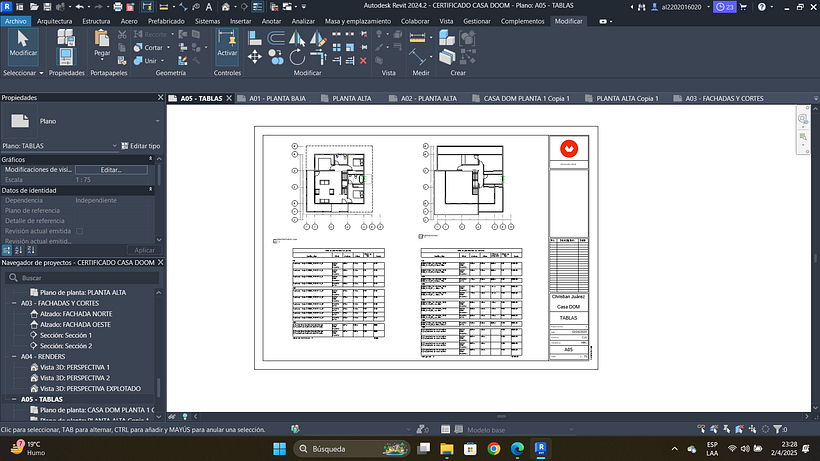Open the Plano type selector dropdown
The image size is (820, 461).
157,121
